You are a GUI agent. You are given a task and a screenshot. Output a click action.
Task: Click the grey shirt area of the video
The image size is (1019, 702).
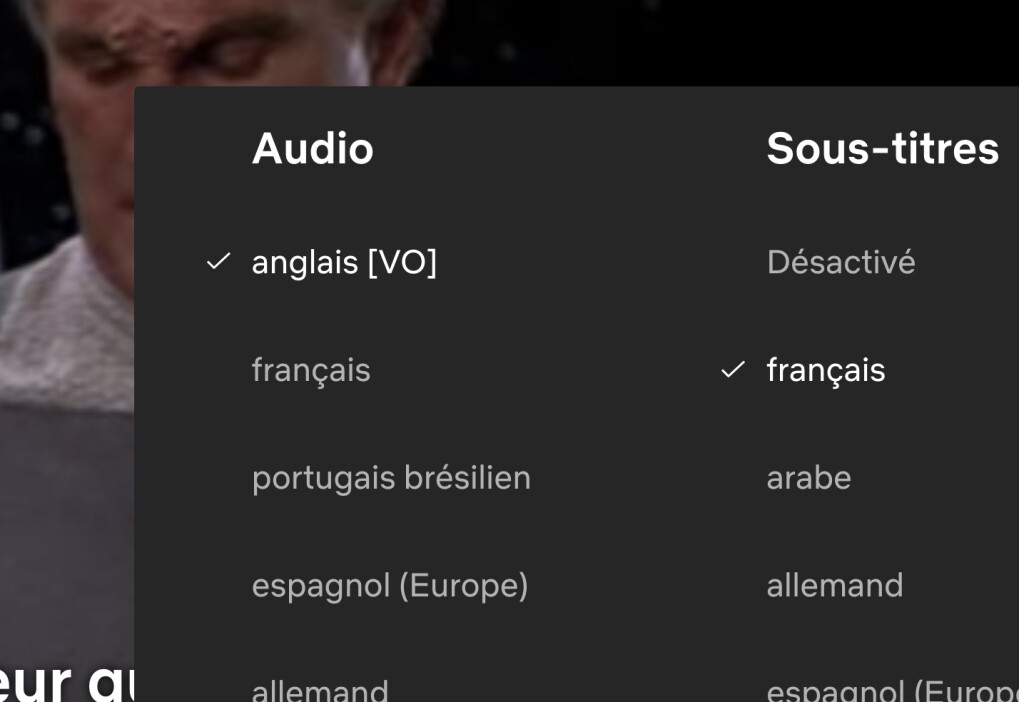[60, 330]
